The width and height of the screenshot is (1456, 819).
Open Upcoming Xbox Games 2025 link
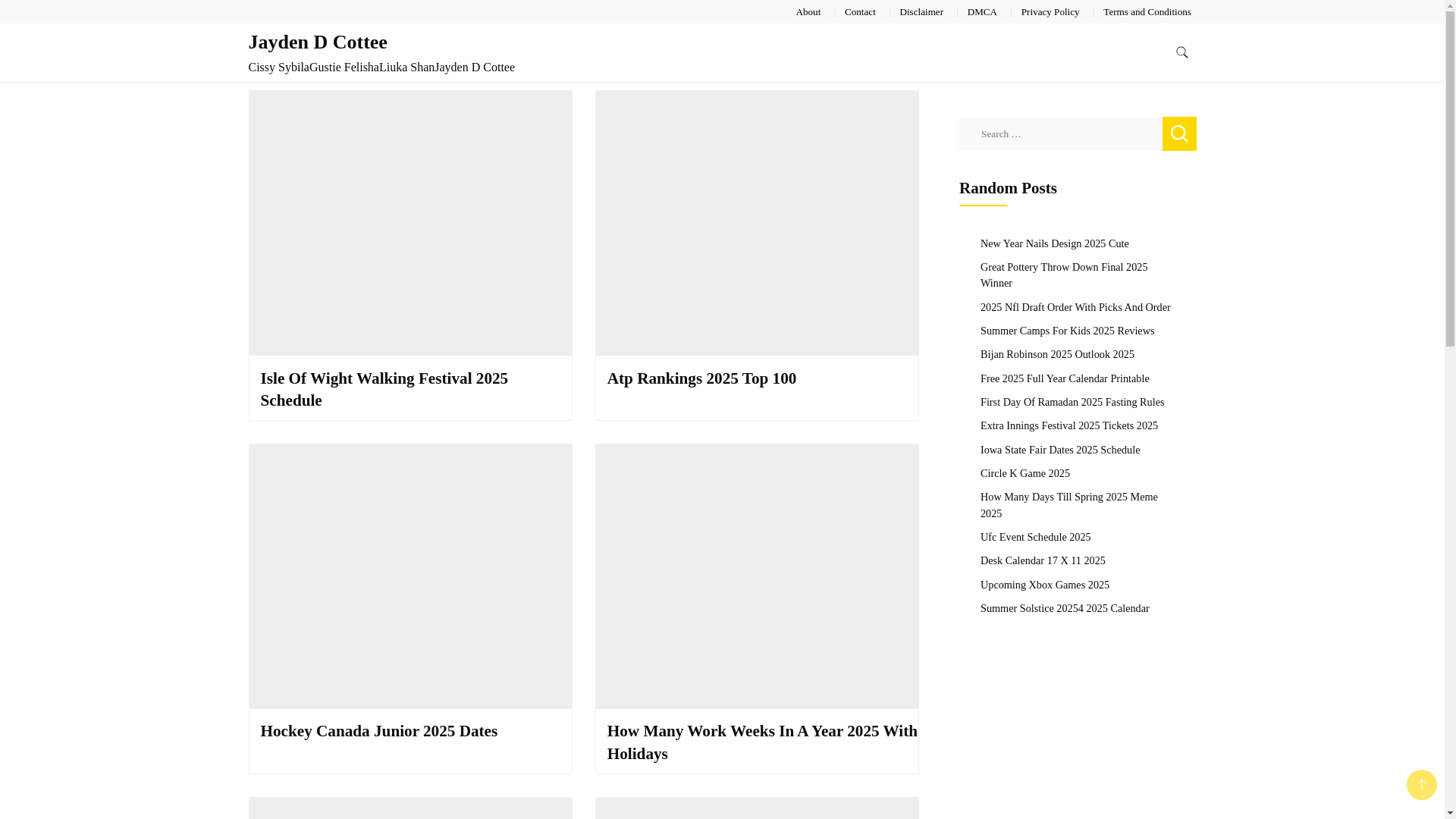tap(1044, 585)
